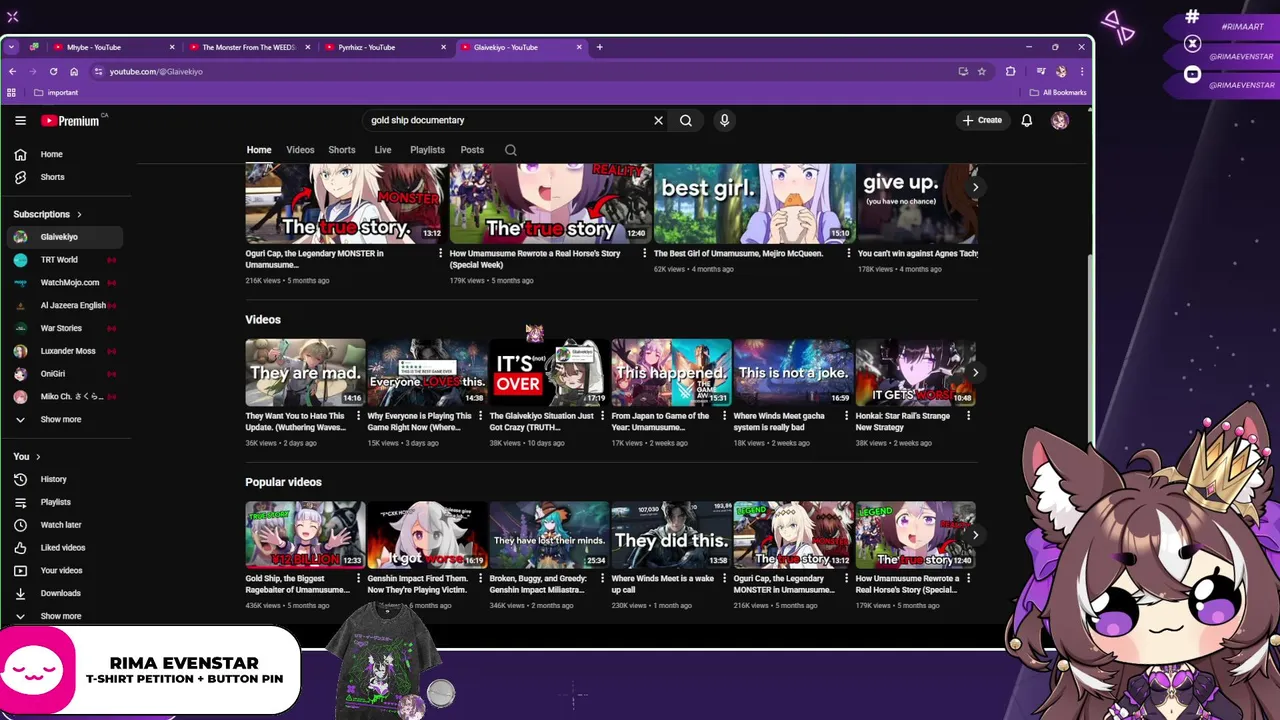Open the YouTube hamburger guide menu

point(20,120)
